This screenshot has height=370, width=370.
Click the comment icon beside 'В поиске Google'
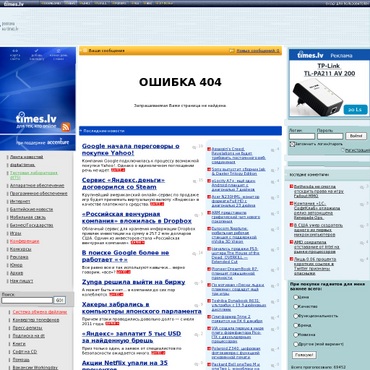click(194, 254)
